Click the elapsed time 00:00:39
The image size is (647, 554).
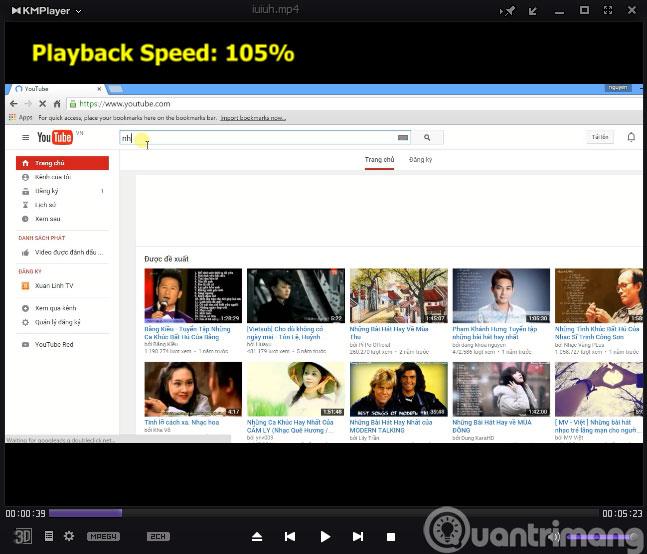coord(26,513)
